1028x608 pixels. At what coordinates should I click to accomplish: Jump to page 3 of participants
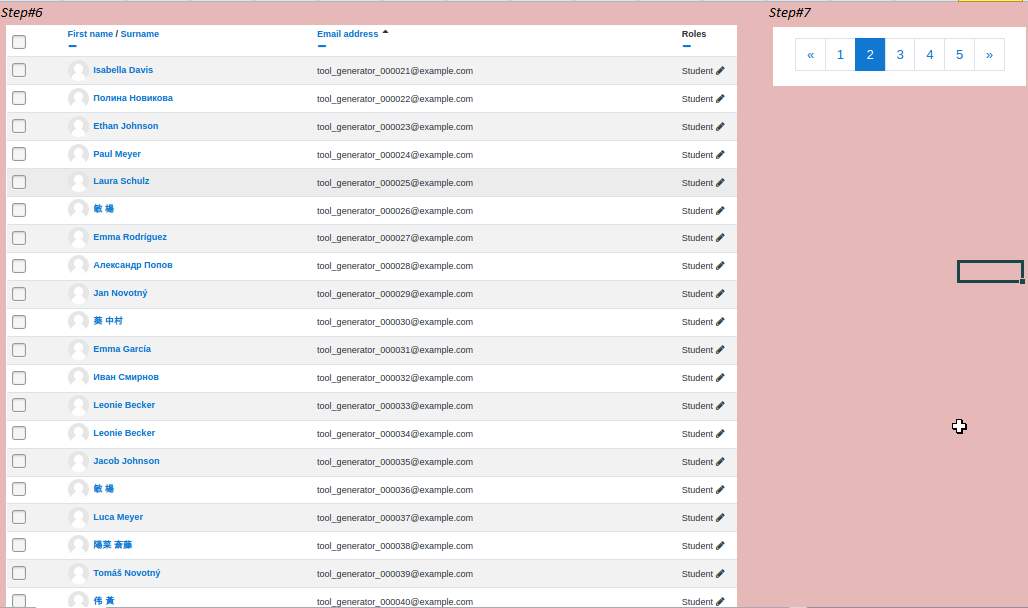pos(900,54)
